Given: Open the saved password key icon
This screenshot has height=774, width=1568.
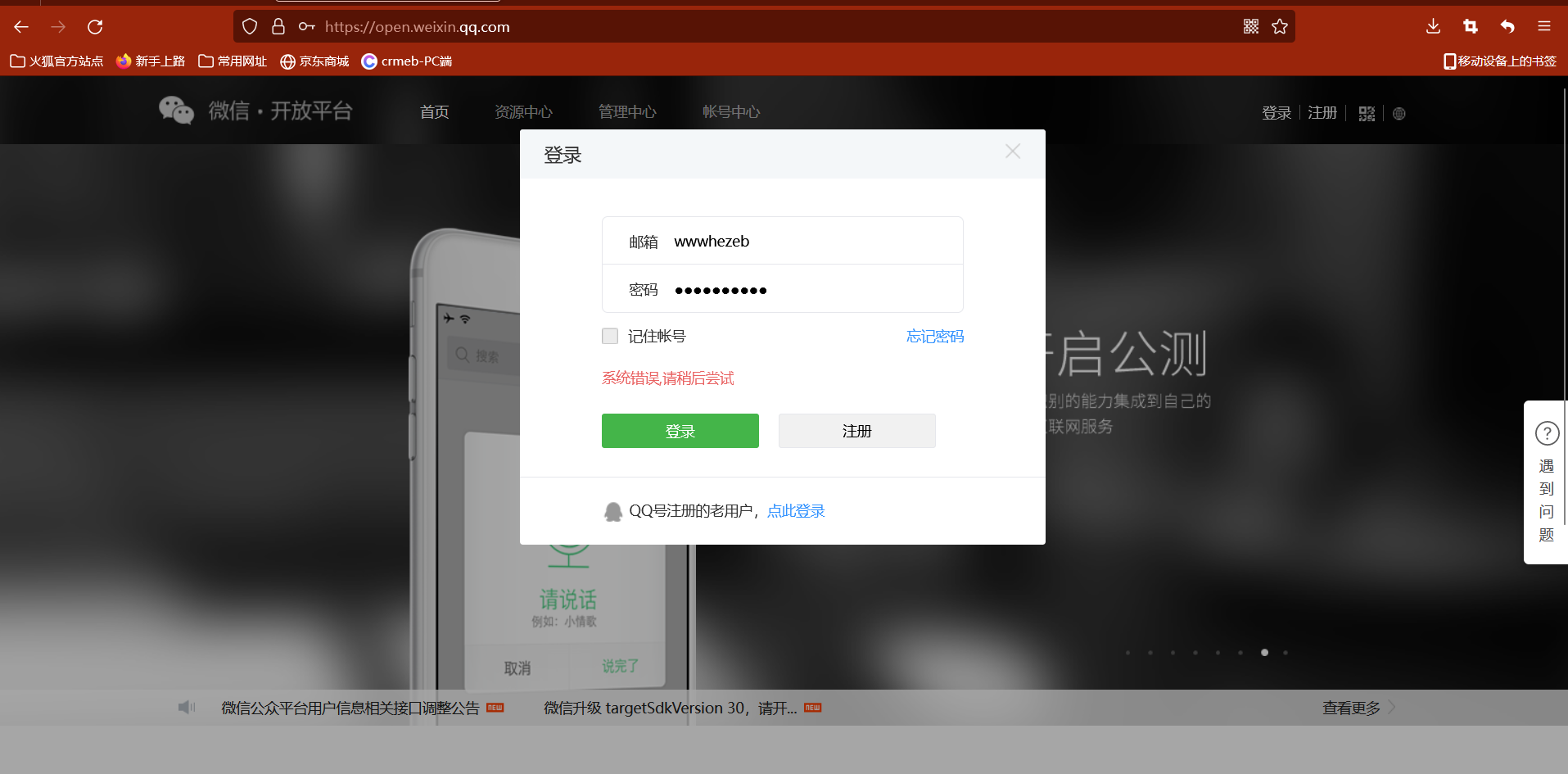Looking at the screenshot, I should point(307,27).
